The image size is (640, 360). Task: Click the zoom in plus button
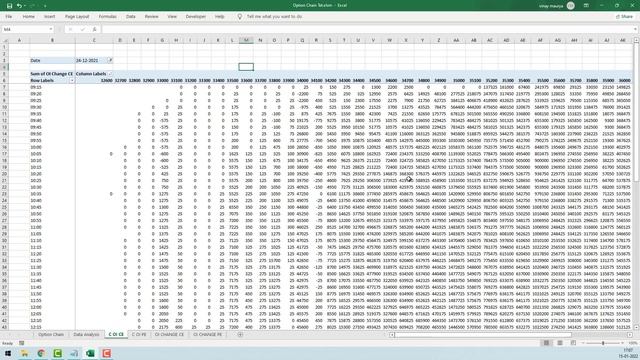(623, 343)
